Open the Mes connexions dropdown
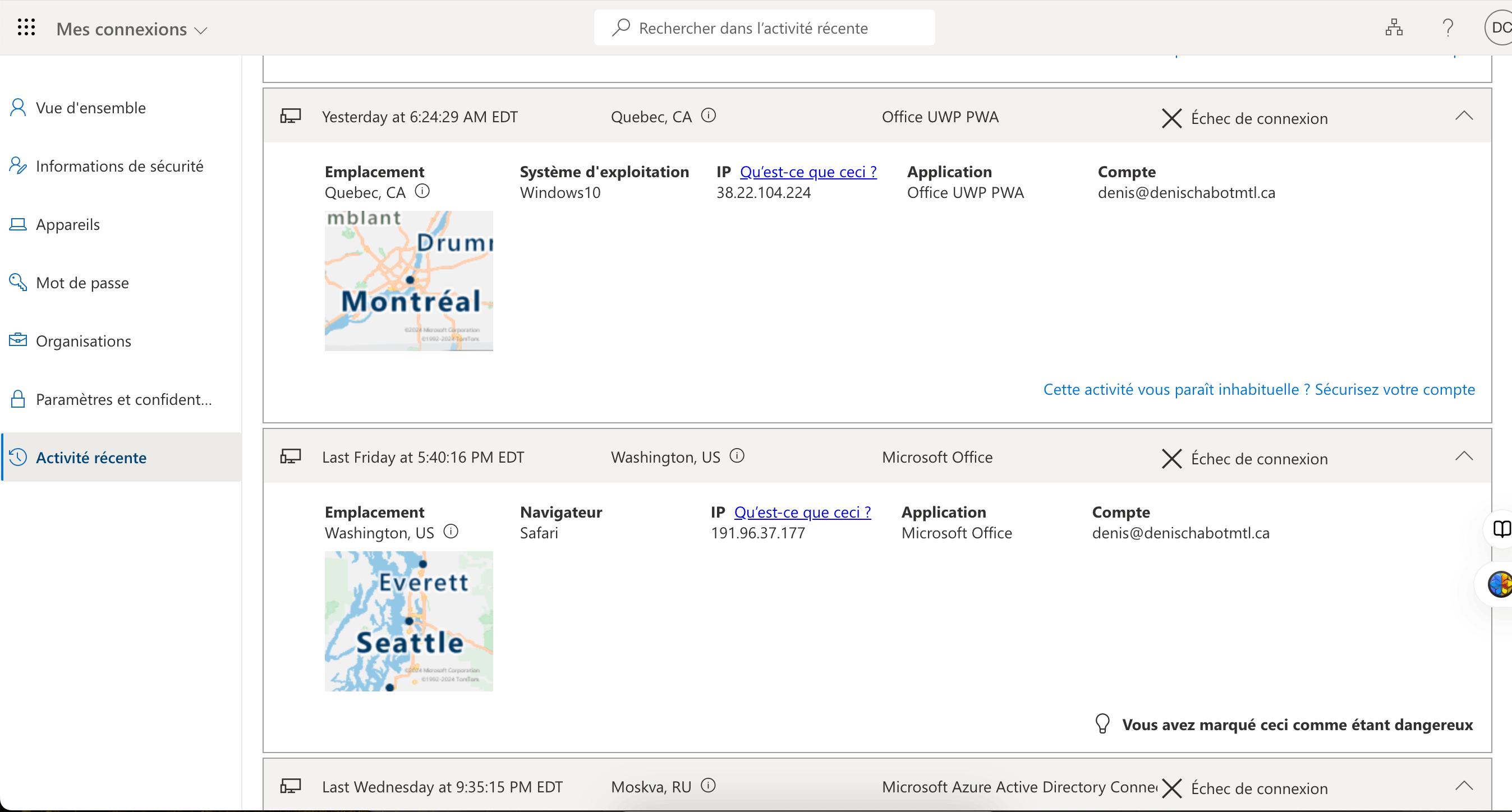This screenshot has height=812, width=1512. pos(132,29)
